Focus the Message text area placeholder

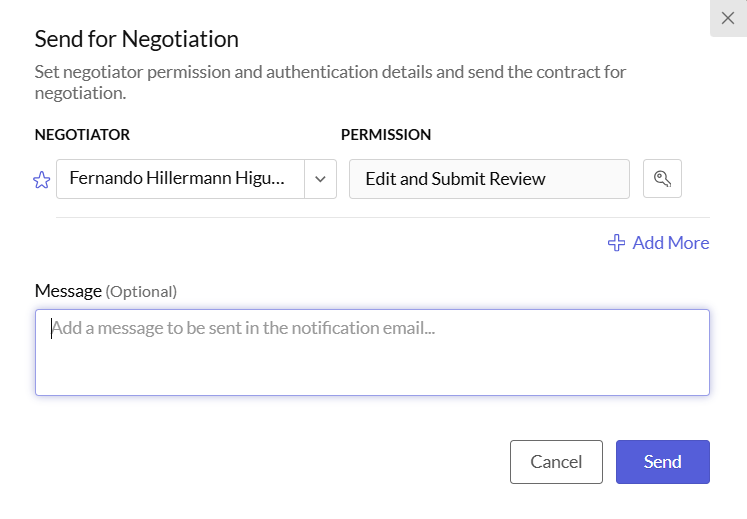pyautogui.click(x=243, y=328)
